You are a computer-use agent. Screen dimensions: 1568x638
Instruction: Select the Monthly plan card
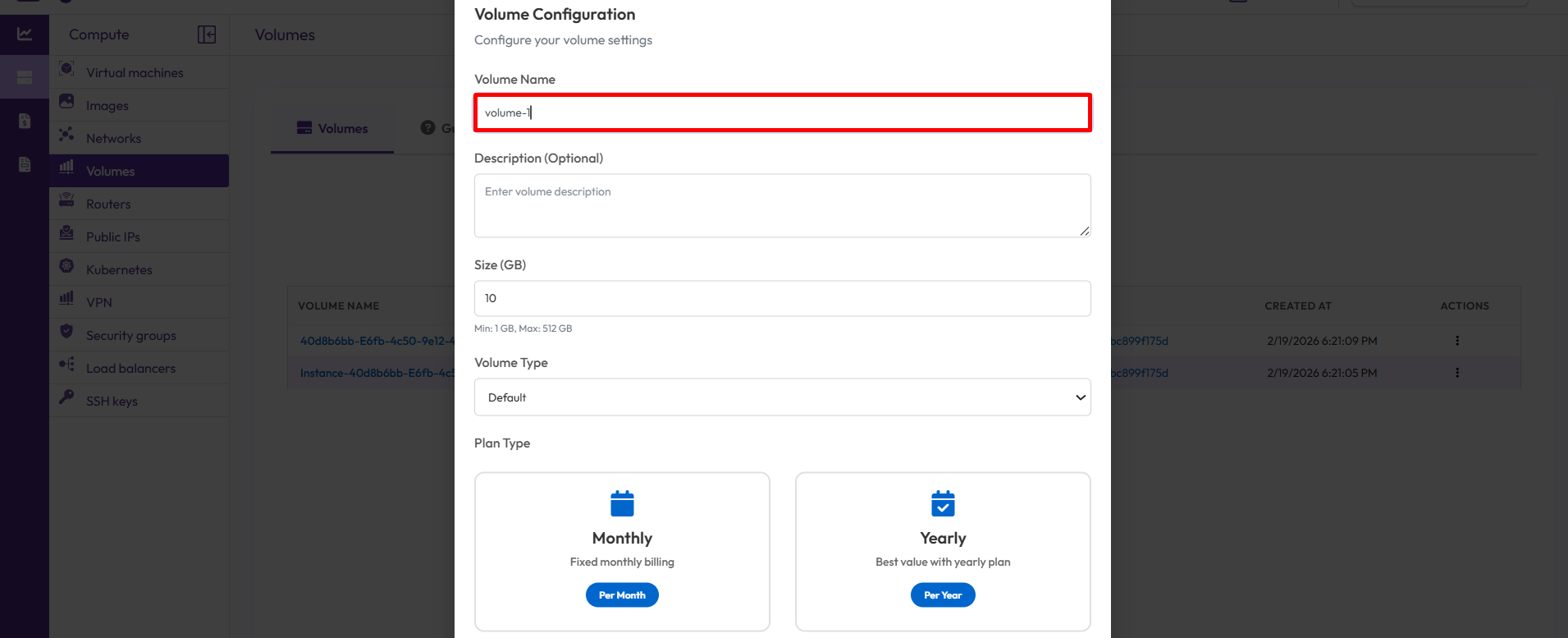622,551
